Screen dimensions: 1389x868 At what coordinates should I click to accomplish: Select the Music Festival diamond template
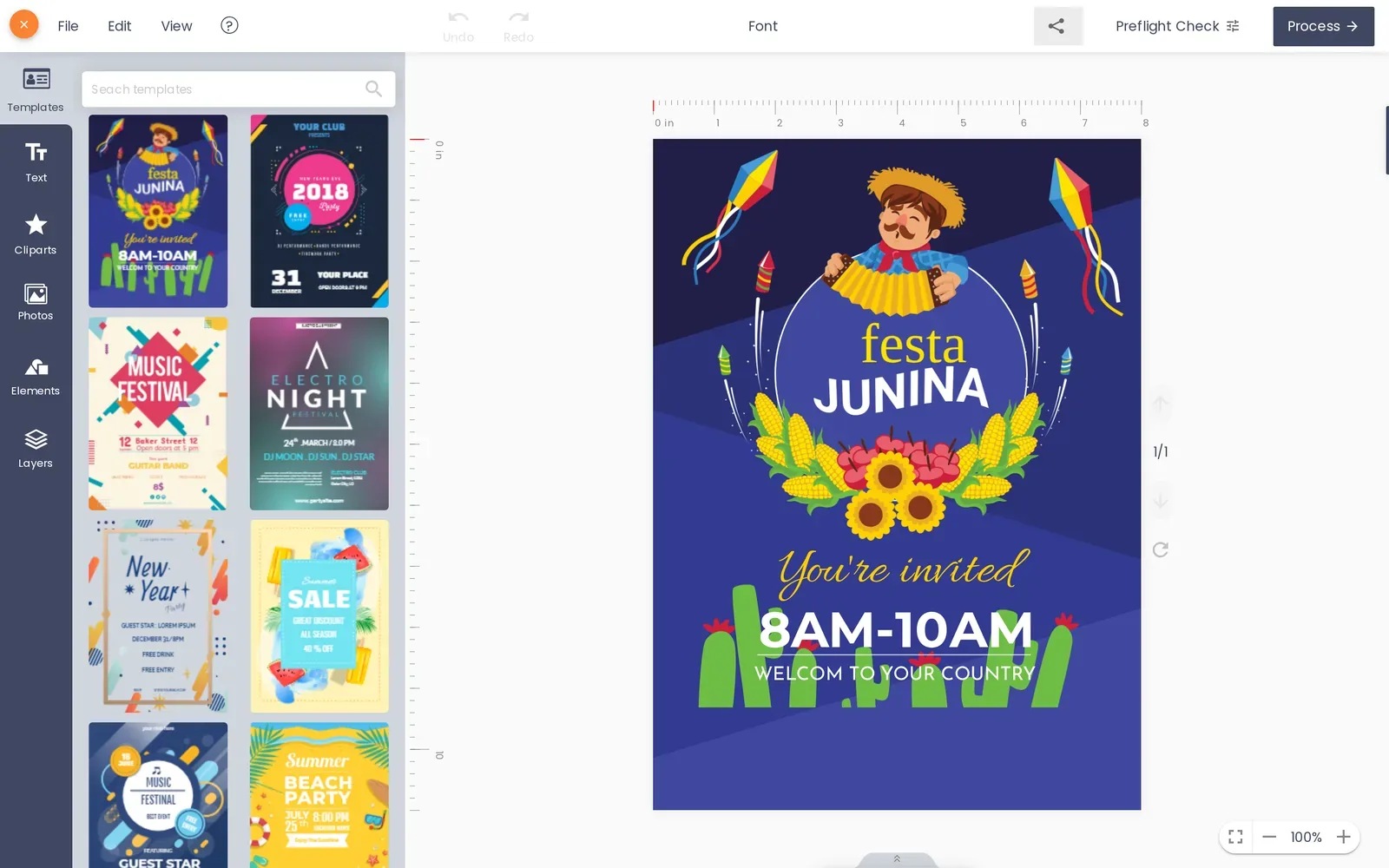point(158,413)
